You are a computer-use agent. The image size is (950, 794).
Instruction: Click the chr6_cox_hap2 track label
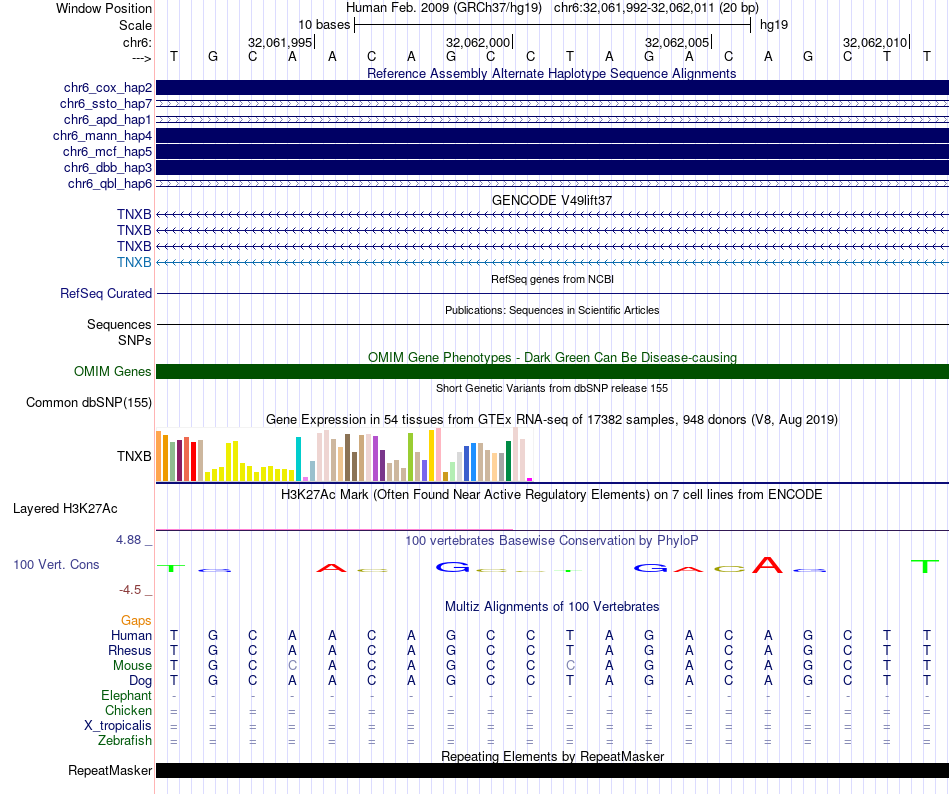pos(107,88)
